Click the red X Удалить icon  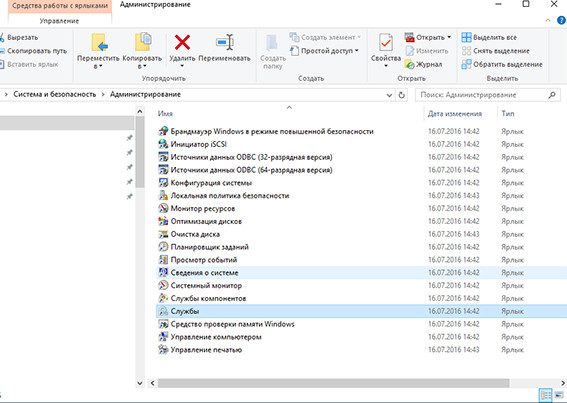coord(182,42)
